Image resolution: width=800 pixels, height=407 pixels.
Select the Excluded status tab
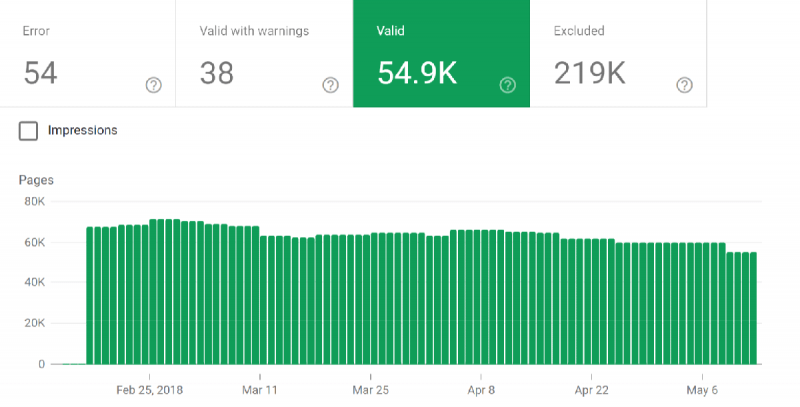pos(618,54)
